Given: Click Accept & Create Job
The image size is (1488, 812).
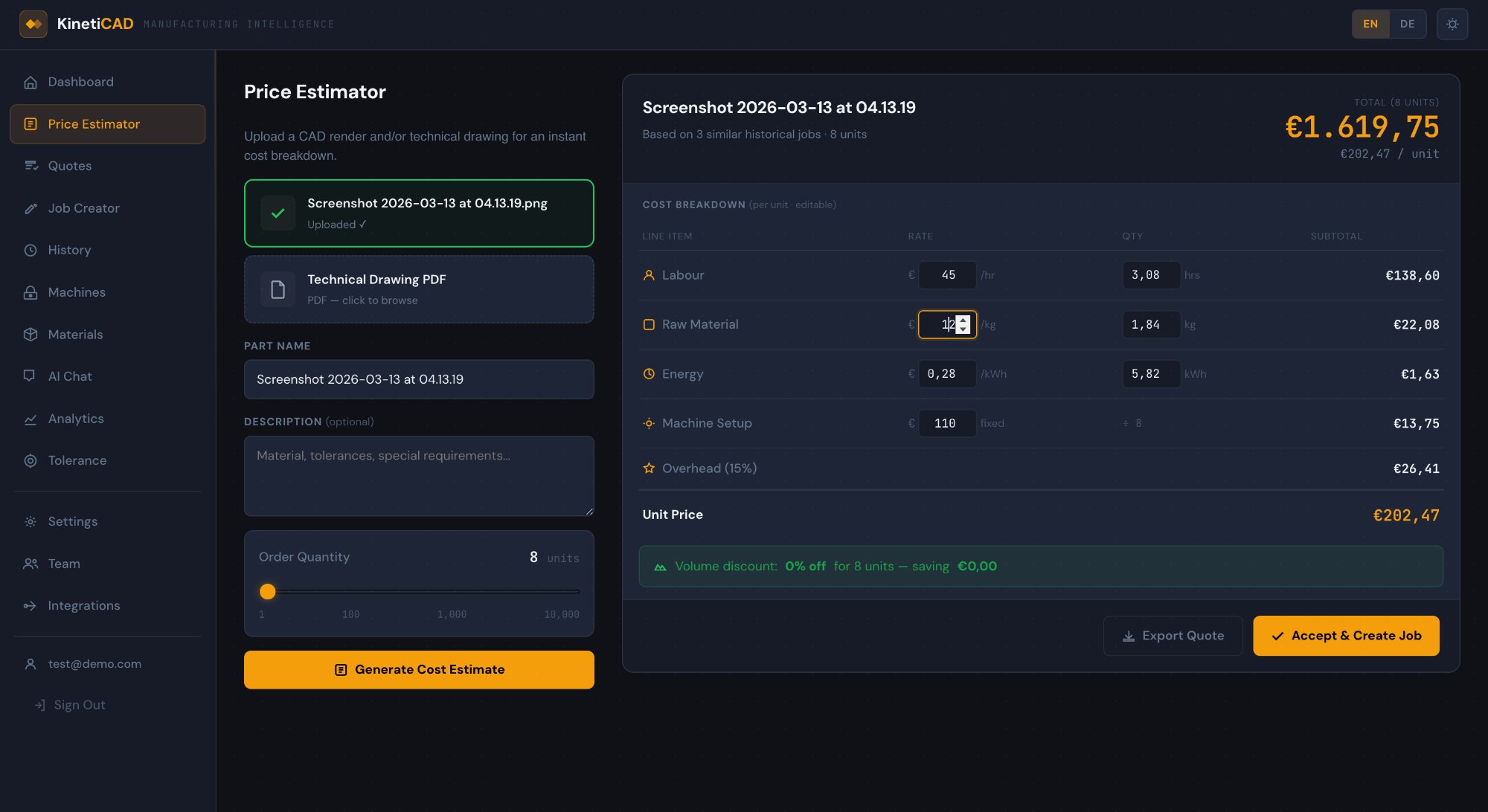Looking at the screenshot, I should tap(1346, 635).
